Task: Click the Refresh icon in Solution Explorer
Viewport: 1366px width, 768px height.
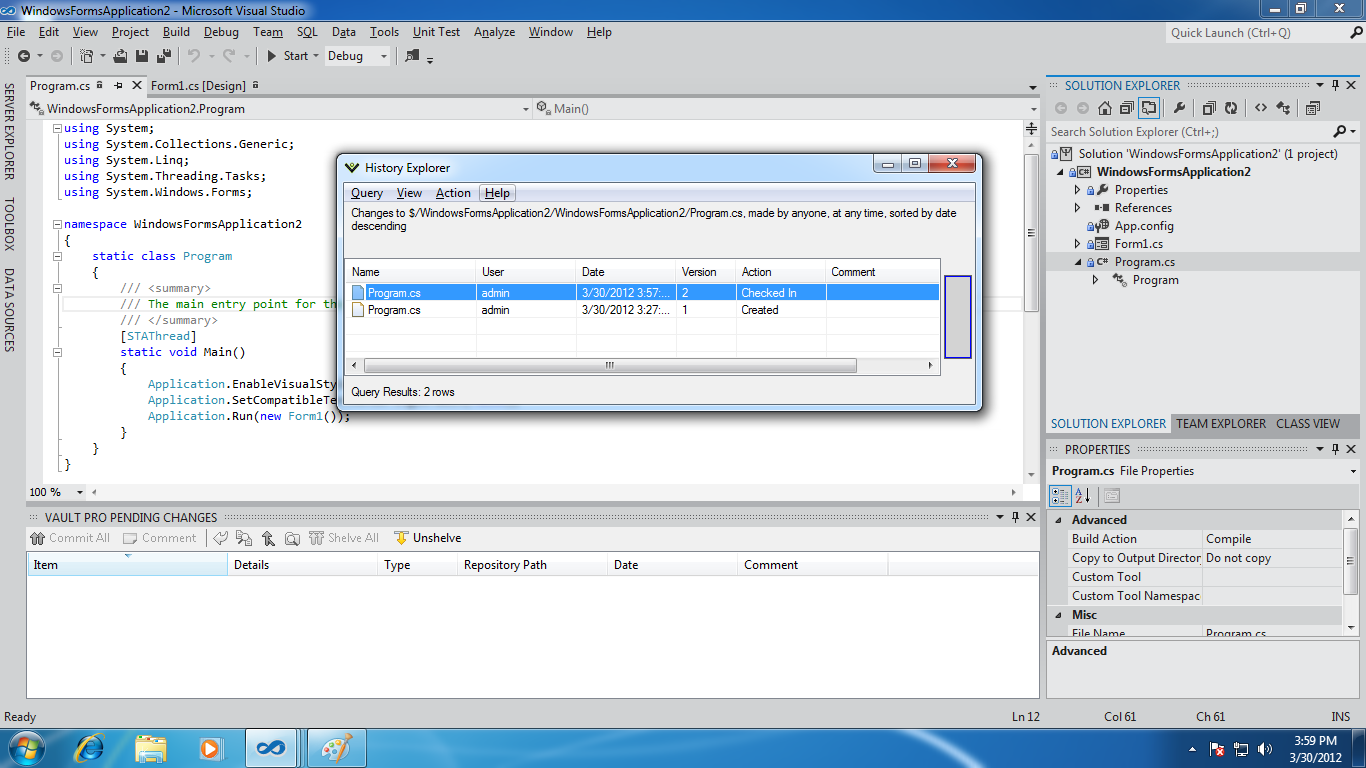Action: click(1231, 108)
